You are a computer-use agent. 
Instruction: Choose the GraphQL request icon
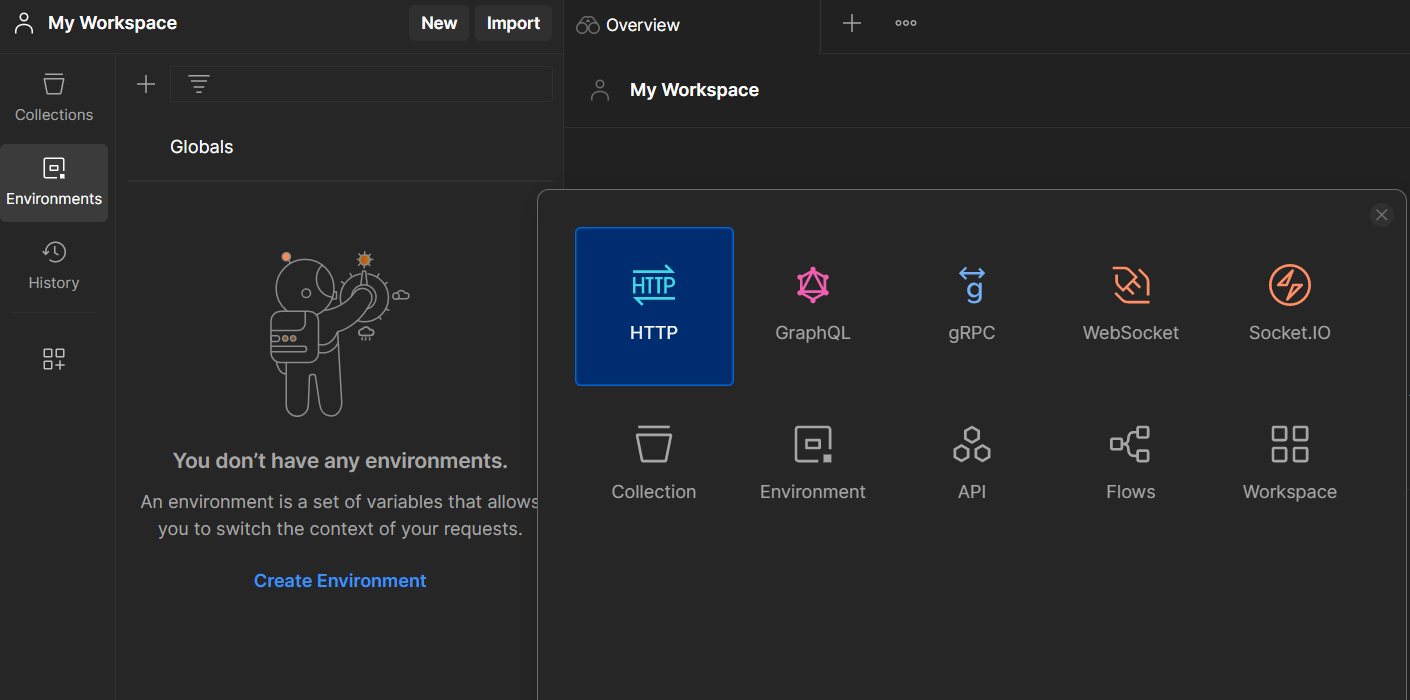click(813, 285)
